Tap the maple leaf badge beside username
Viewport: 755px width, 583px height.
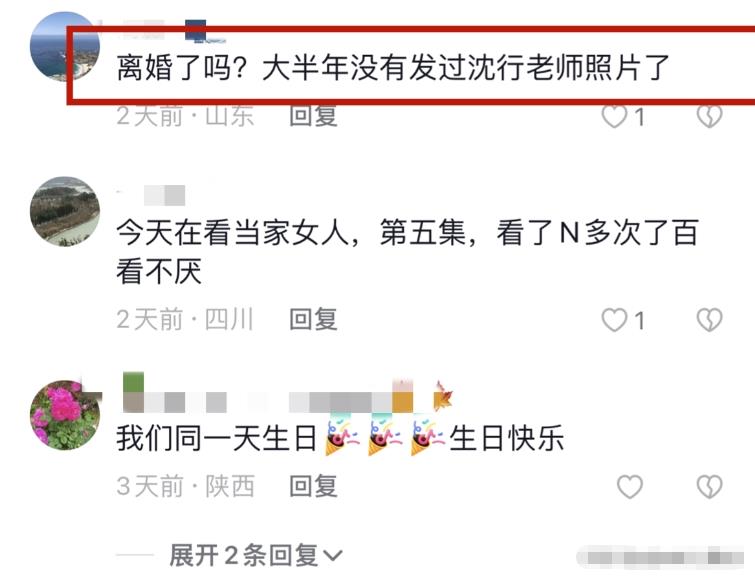[443, 396]
